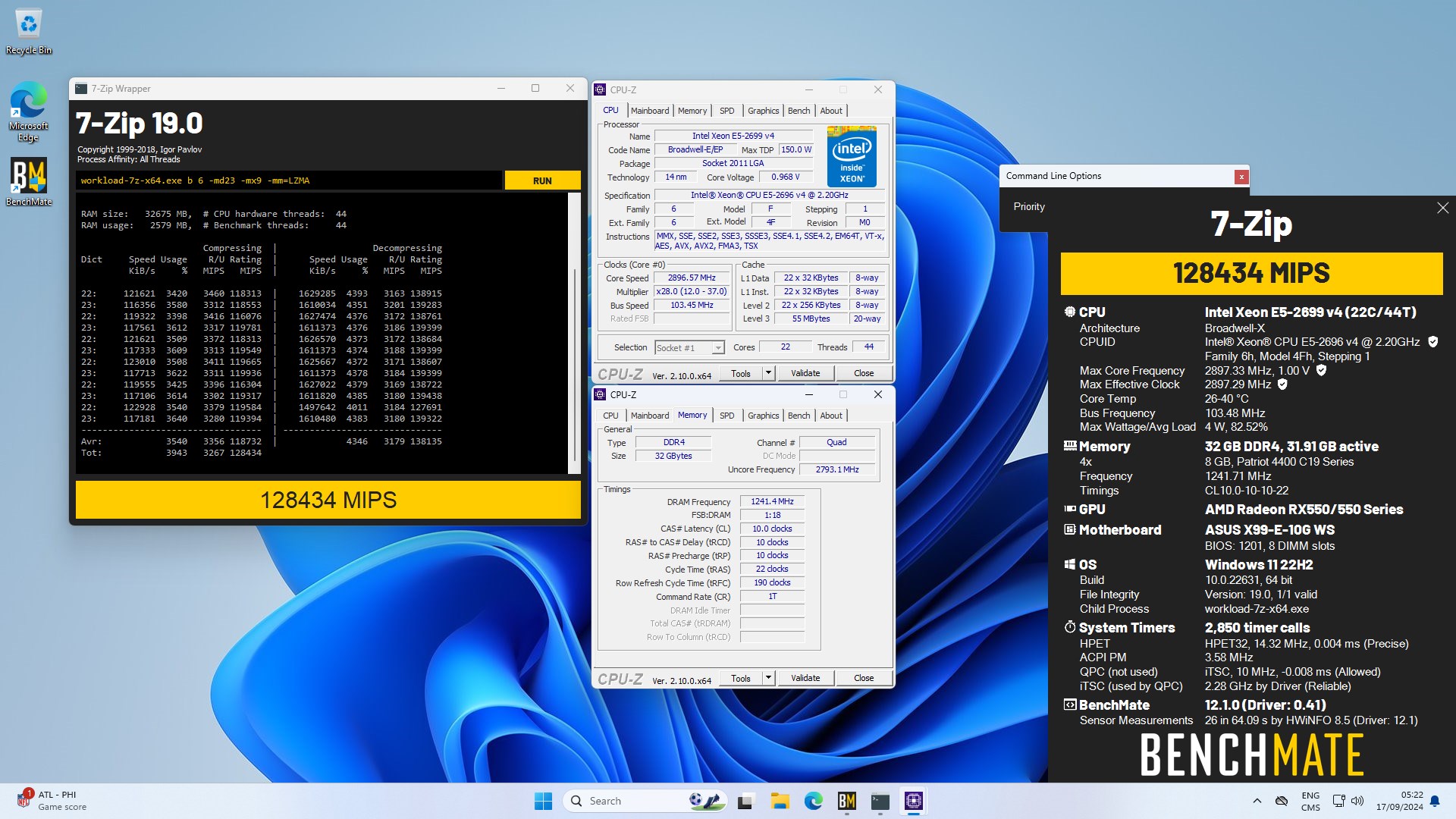Click the stopwatch icon beside System Timers

(x=1070, y=627)
